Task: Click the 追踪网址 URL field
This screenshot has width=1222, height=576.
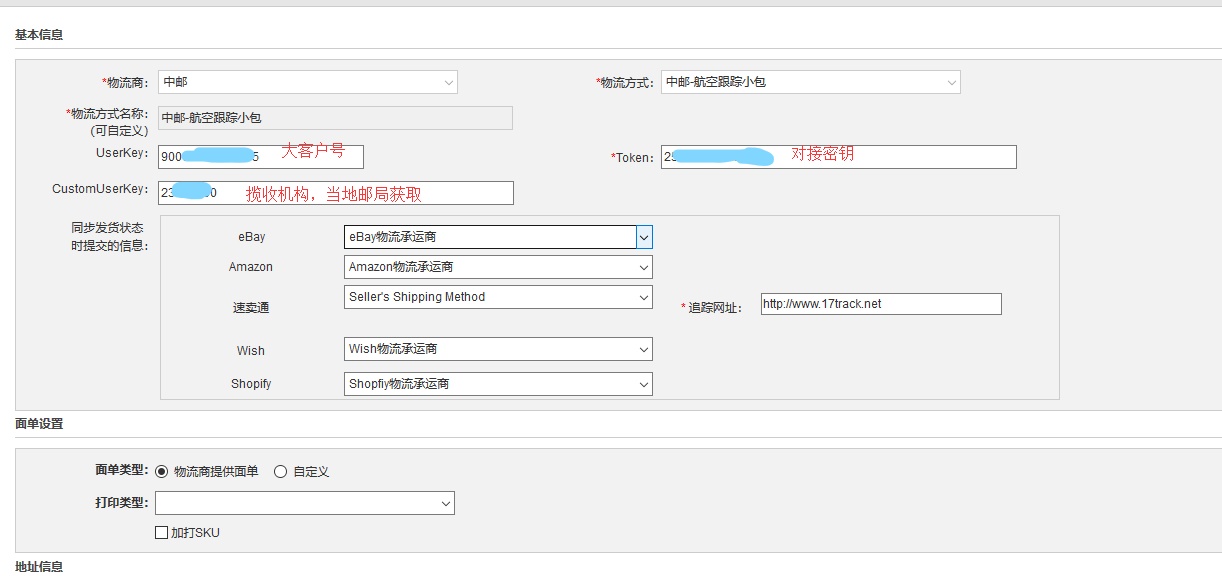Action: [x=880, y=304]
